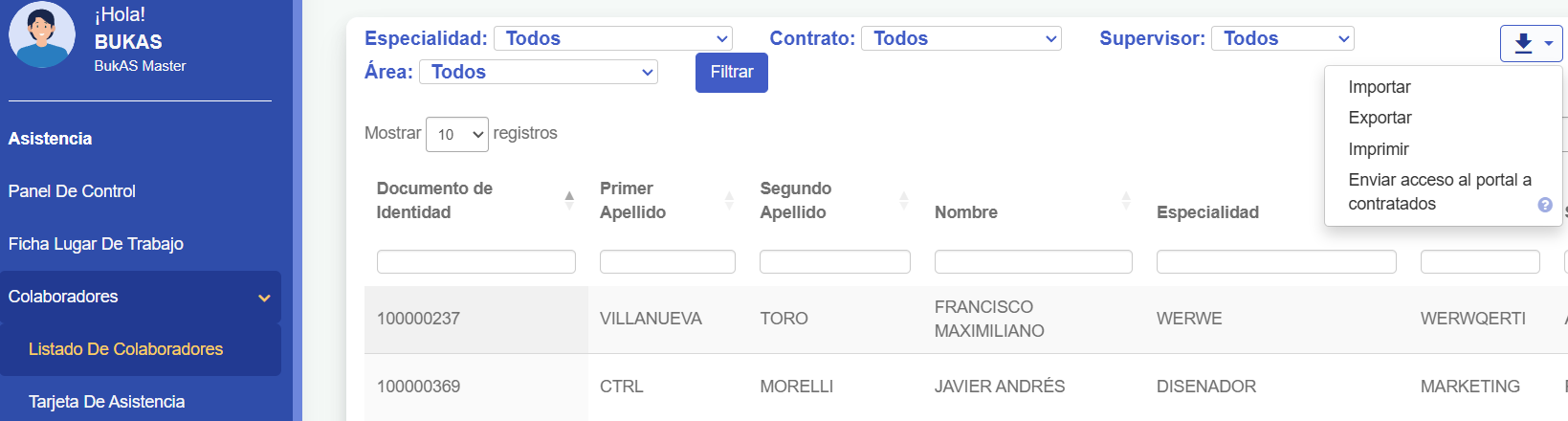This screenshot has height=421, width=1568.
Task: Sort by Segundo Apellido column arrows
Action: click(x=903, y=200)
